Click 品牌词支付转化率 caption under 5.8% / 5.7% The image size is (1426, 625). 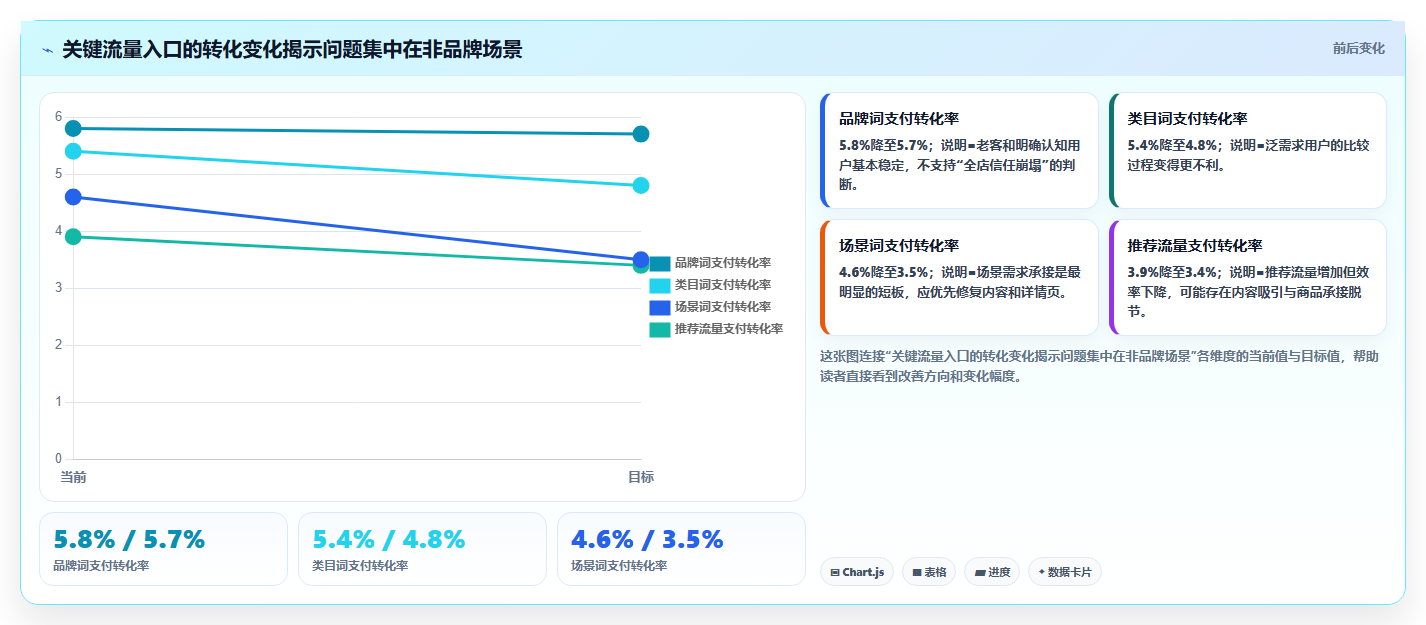pyautogui.click(x=101, y=566)
